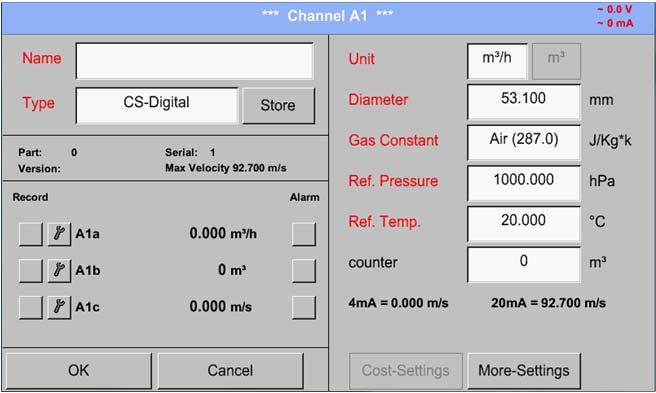Click Max Velocity 92.700 m/s text
The image size is (656, 393).
point(226,168)
